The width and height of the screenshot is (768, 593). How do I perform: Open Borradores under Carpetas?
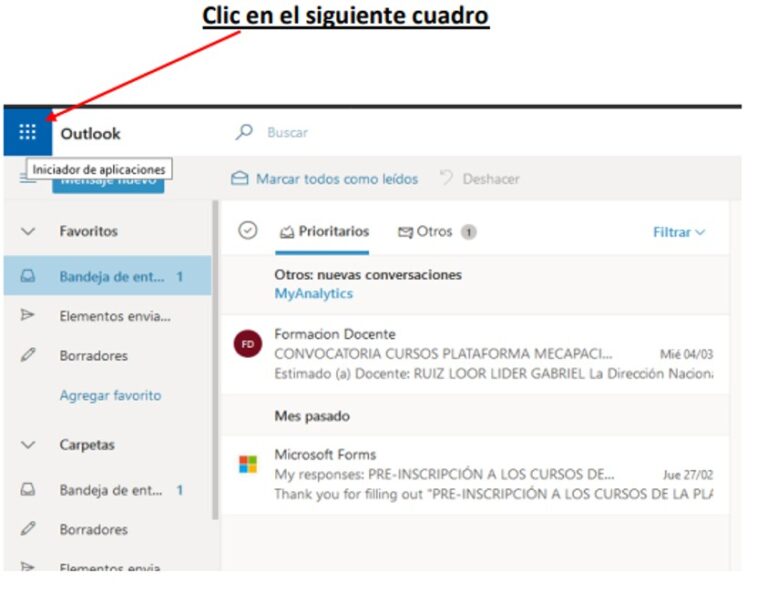(x=94, y=529)
